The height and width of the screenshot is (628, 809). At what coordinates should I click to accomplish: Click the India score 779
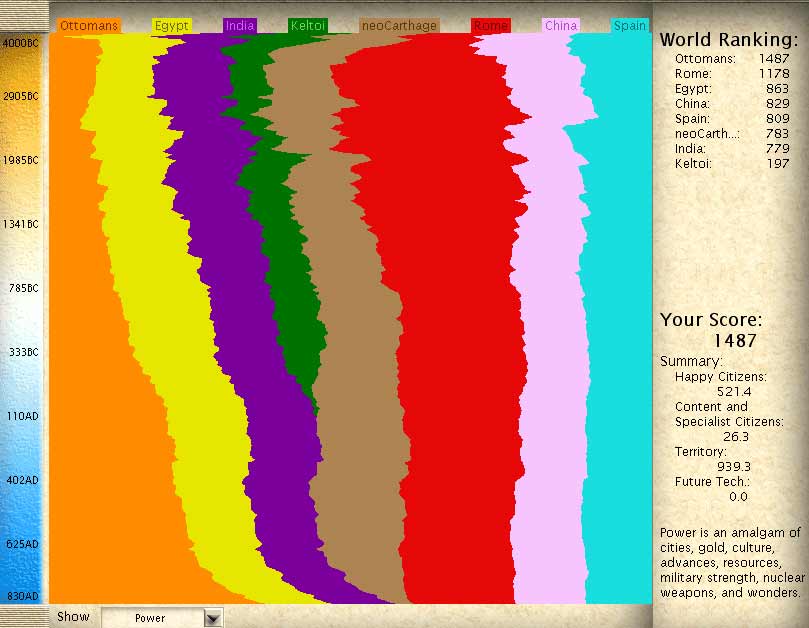click(778, 149)
